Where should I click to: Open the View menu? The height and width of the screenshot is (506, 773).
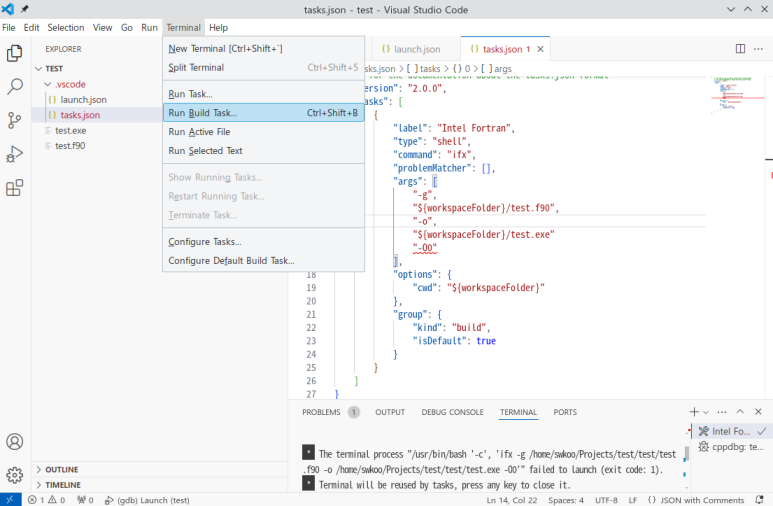click(x=103, y=28)
